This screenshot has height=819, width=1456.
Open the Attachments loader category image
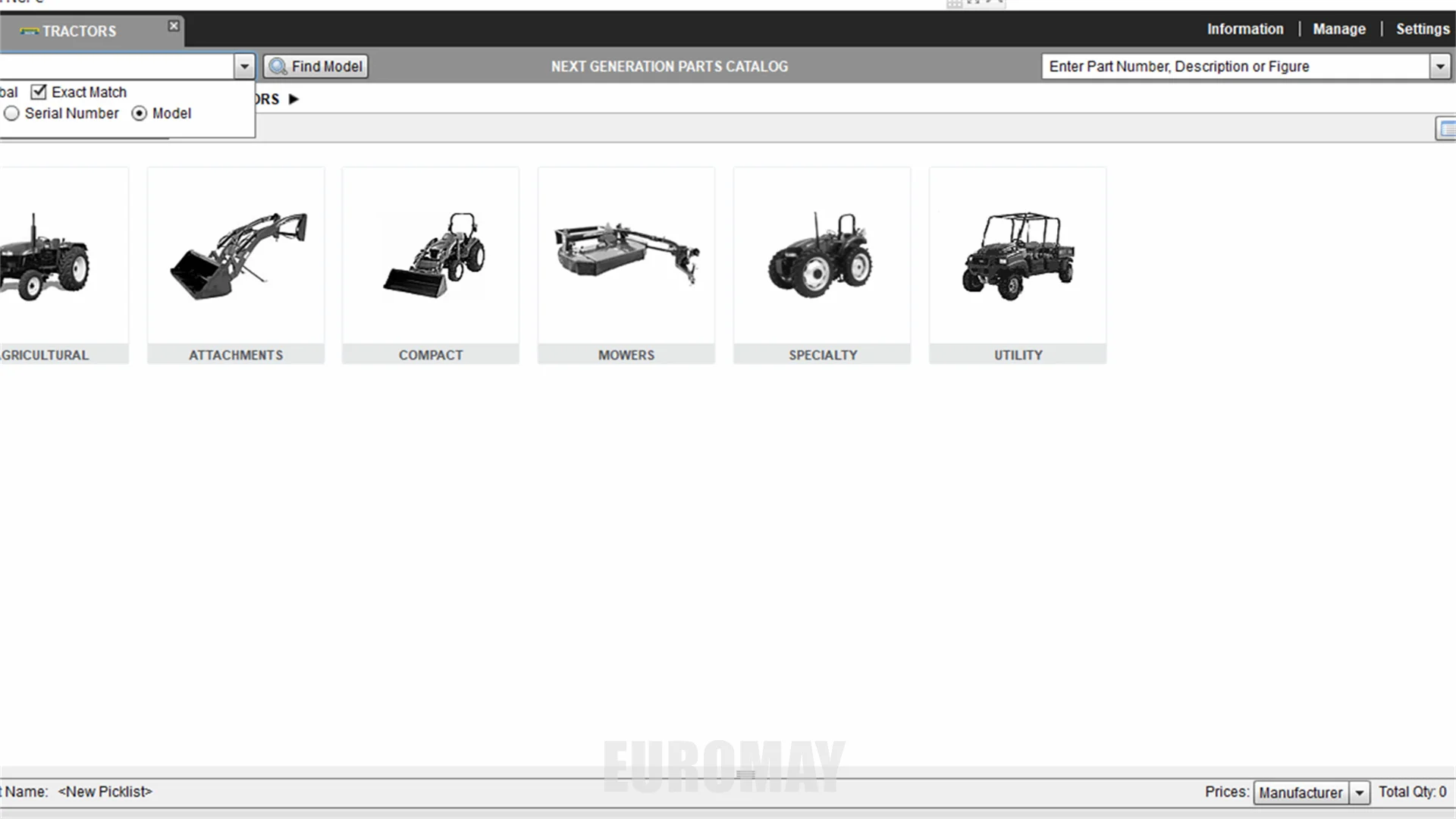pos(236,256)
